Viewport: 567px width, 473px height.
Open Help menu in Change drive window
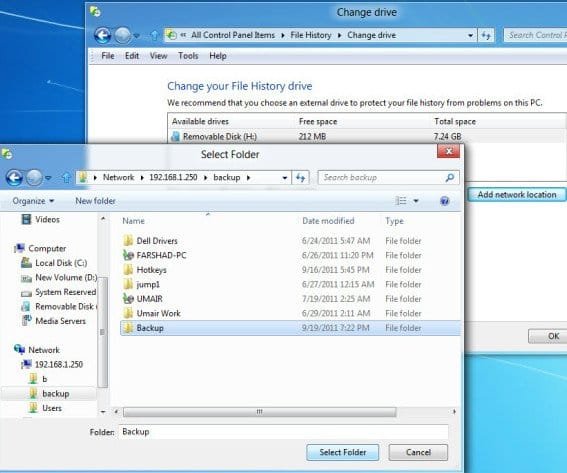click(x=218, y=56)
